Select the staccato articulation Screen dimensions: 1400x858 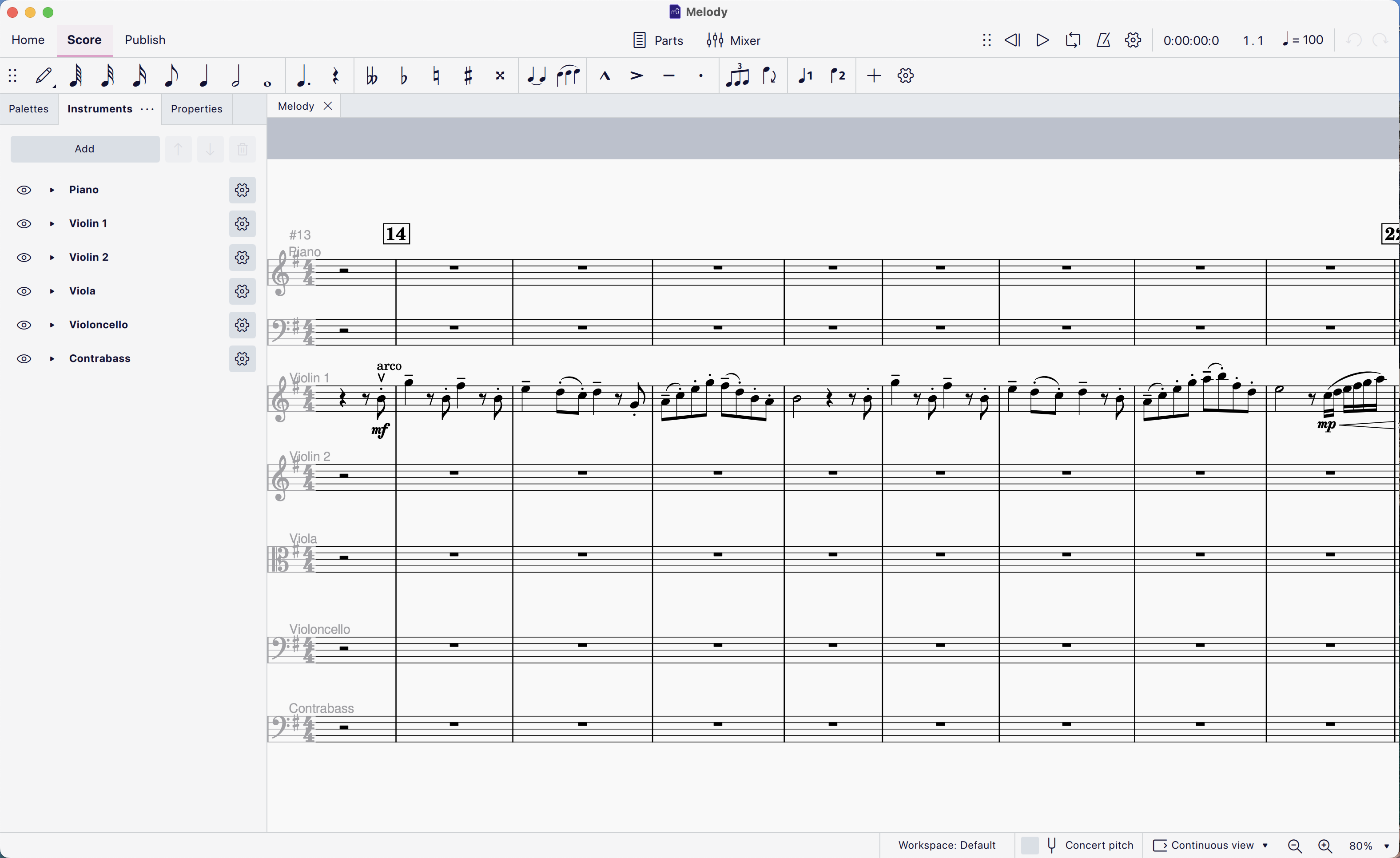click(x=701, y=75)
